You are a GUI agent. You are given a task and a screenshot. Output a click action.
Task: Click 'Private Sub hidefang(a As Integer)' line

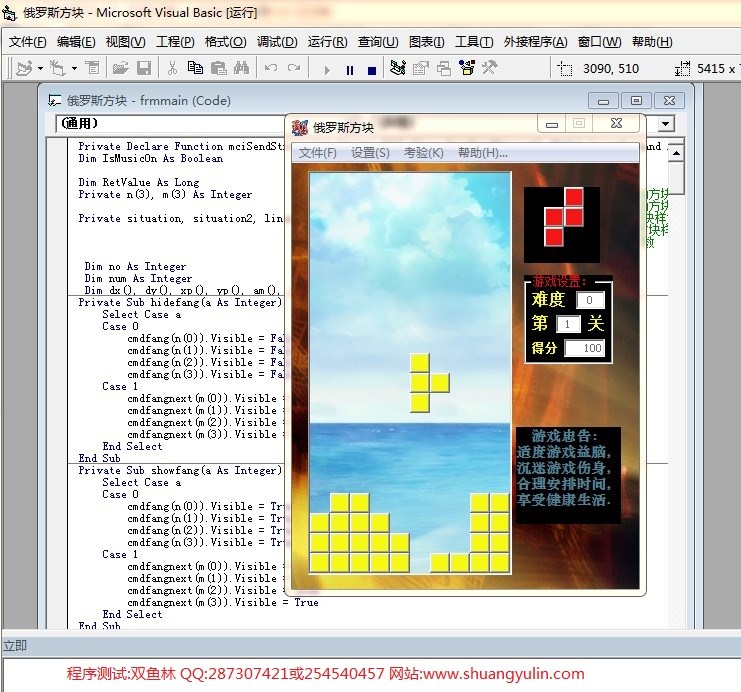tap(180, 303)
